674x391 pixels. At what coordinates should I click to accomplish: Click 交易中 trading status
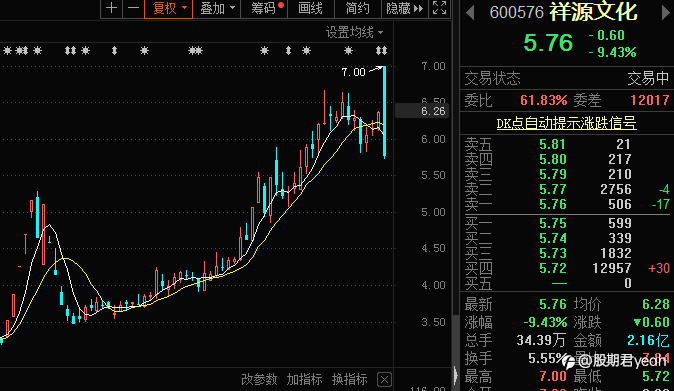648,79
